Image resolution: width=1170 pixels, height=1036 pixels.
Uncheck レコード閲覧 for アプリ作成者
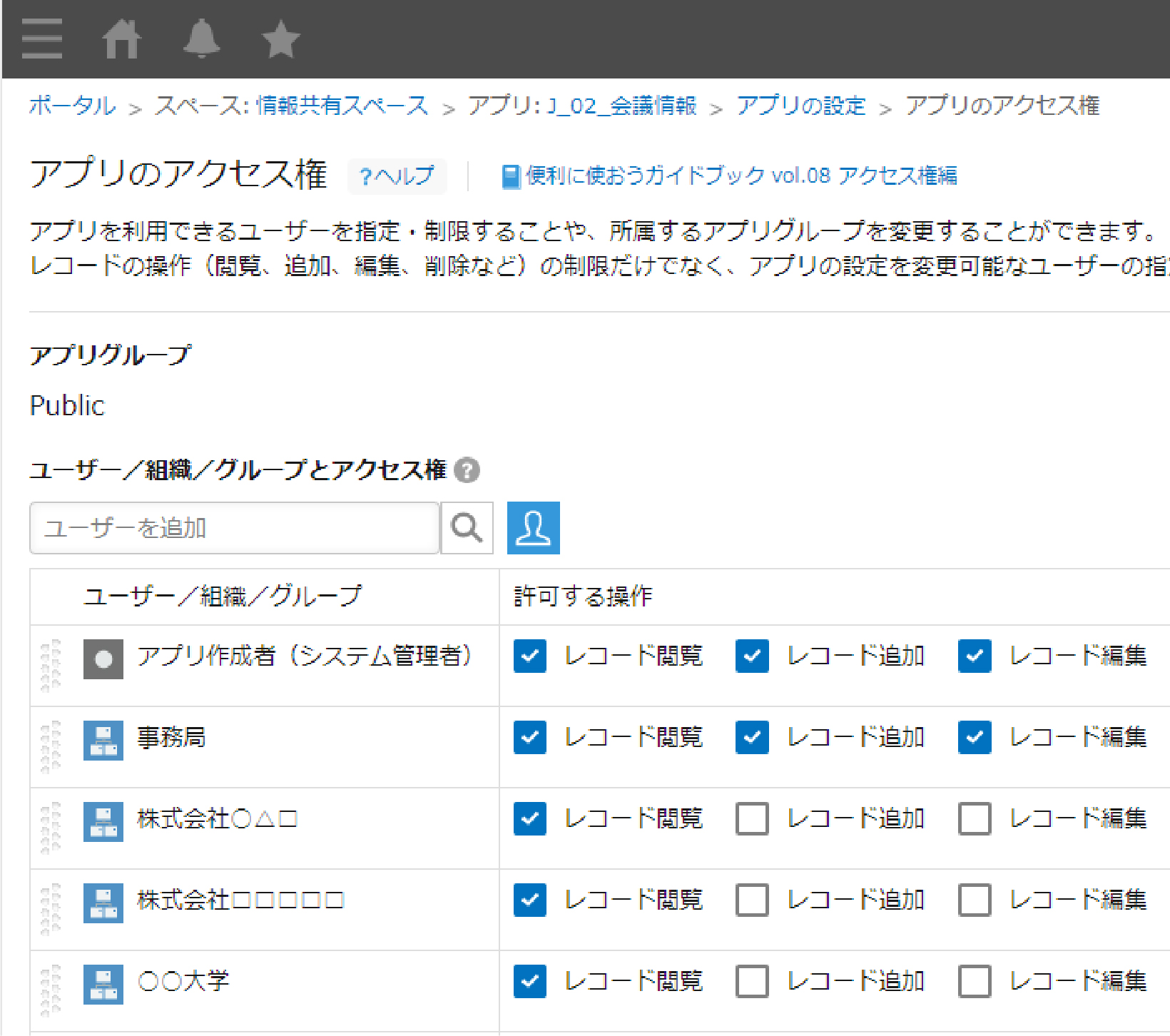(x=530, y=656)
